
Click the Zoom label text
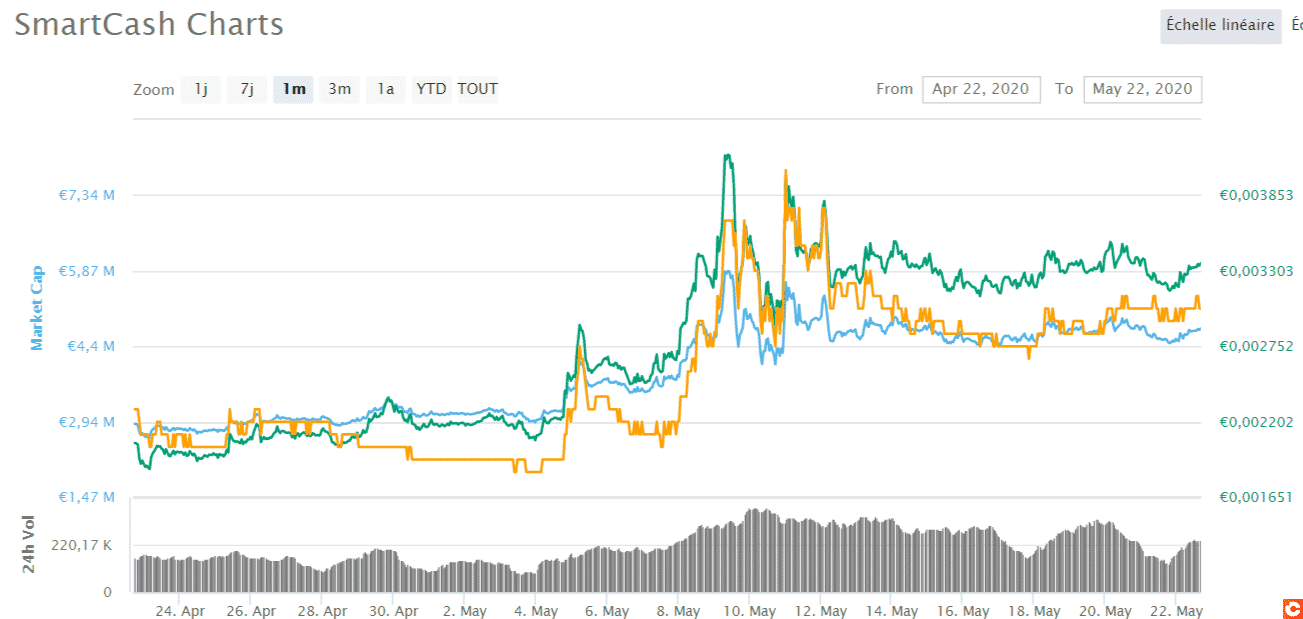pos(154,90)
